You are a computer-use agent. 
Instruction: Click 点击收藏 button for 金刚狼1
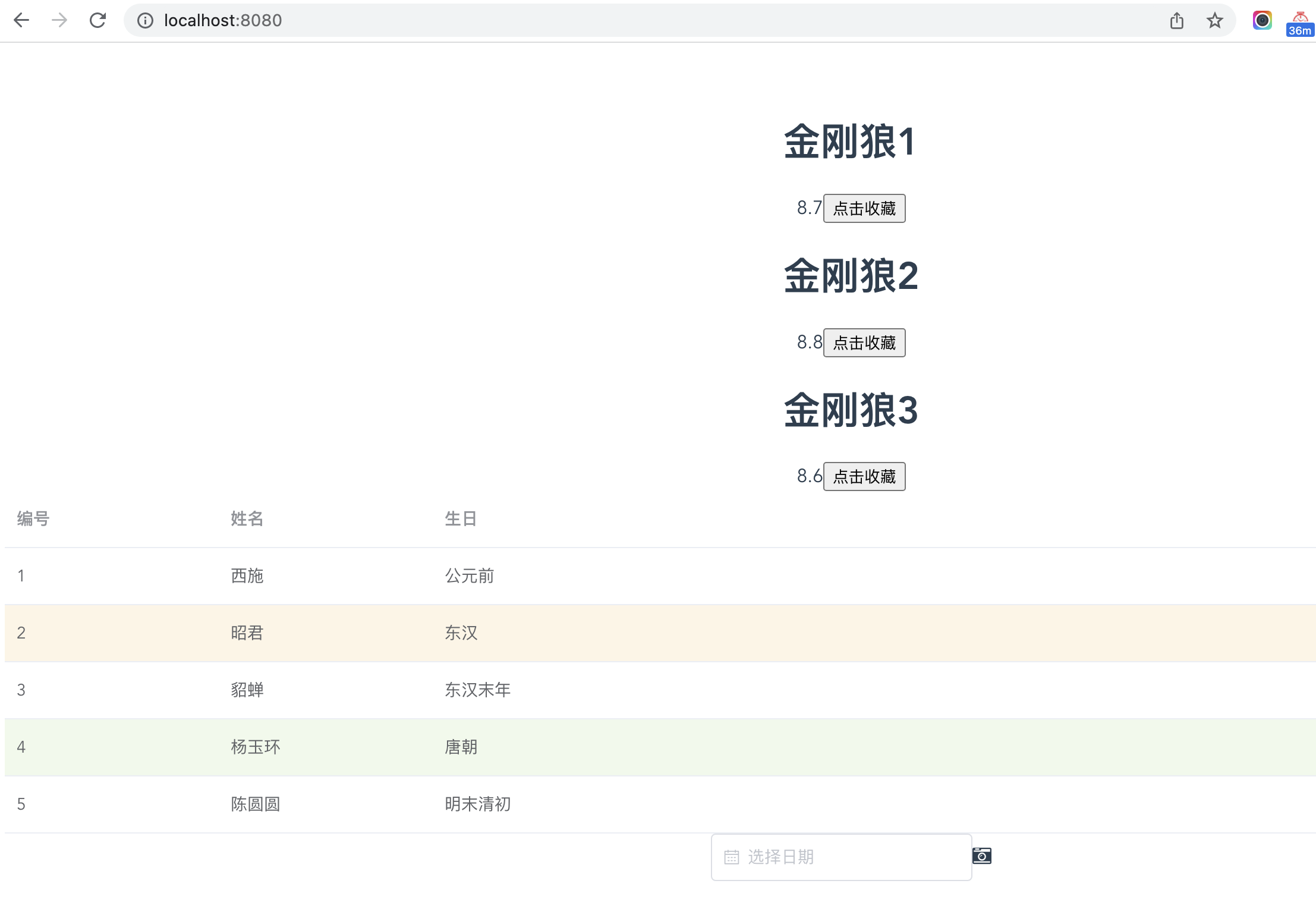[x=864, y=208]
